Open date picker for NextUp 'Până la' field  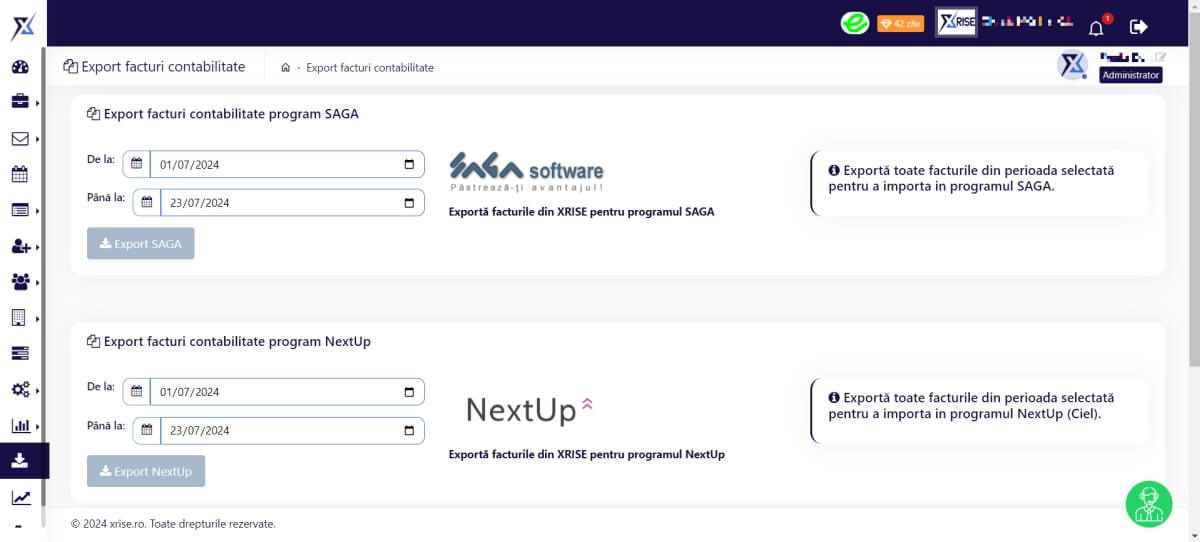[x=409, y=431]
